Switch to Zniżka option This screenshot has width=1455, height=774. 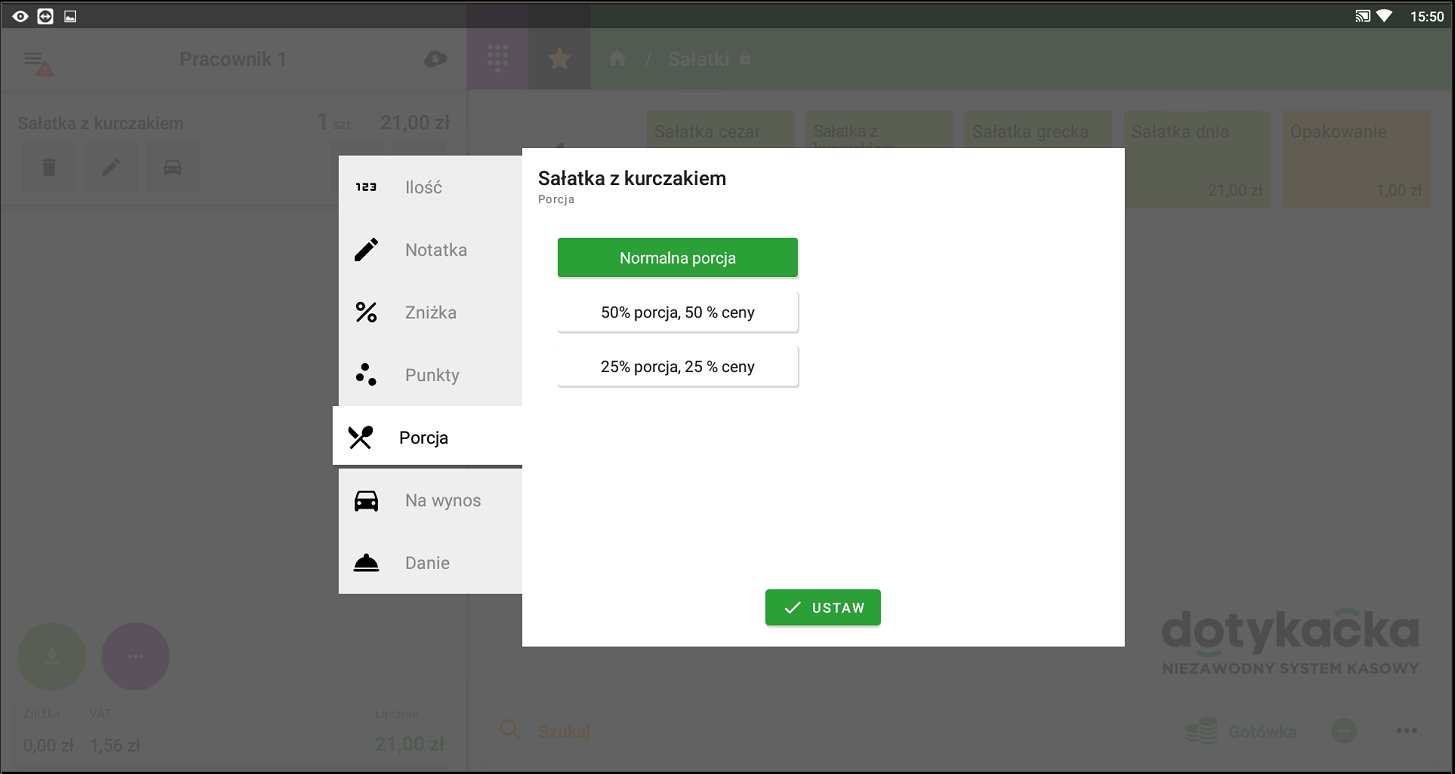(x=430, y=313)
